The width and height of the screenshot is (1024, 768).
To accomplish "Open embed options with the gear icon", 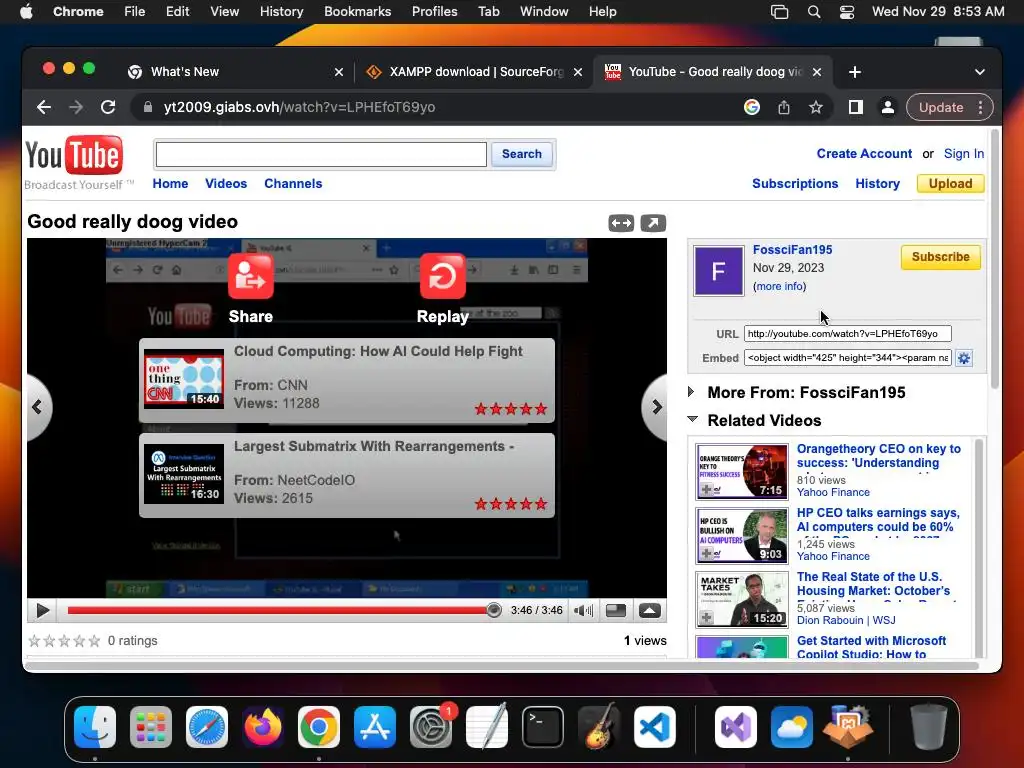I will (x=964, y=358).
